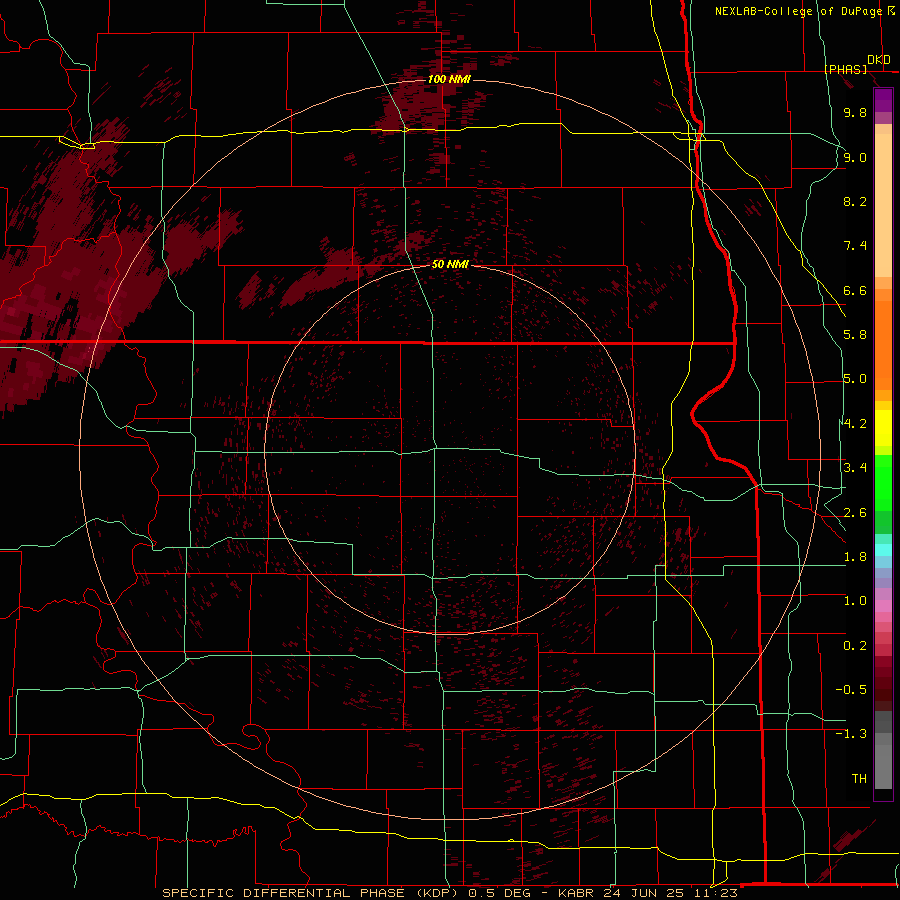Pick the yellow color bar segment
The width and height of the screenshot is (900, 900).
(x=883, y=428)
